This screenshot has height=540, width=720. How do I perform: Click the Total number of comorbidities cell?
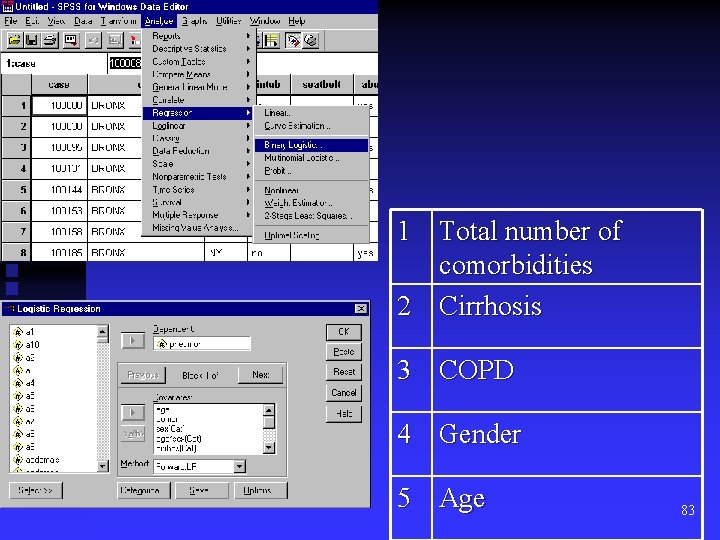[x=566, y=247]
